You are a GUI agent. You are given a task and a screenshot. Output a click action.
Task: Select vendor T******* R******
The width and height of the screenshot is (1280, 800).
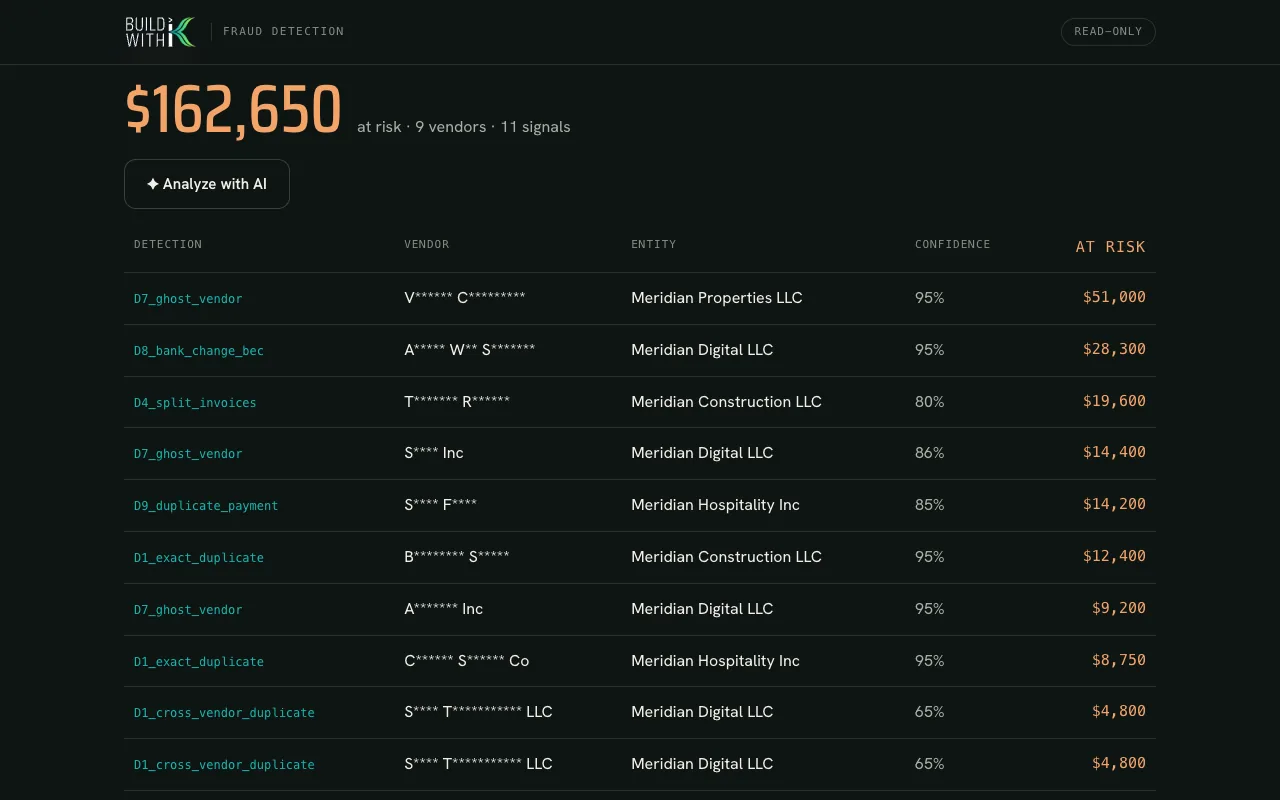point(457,402)
